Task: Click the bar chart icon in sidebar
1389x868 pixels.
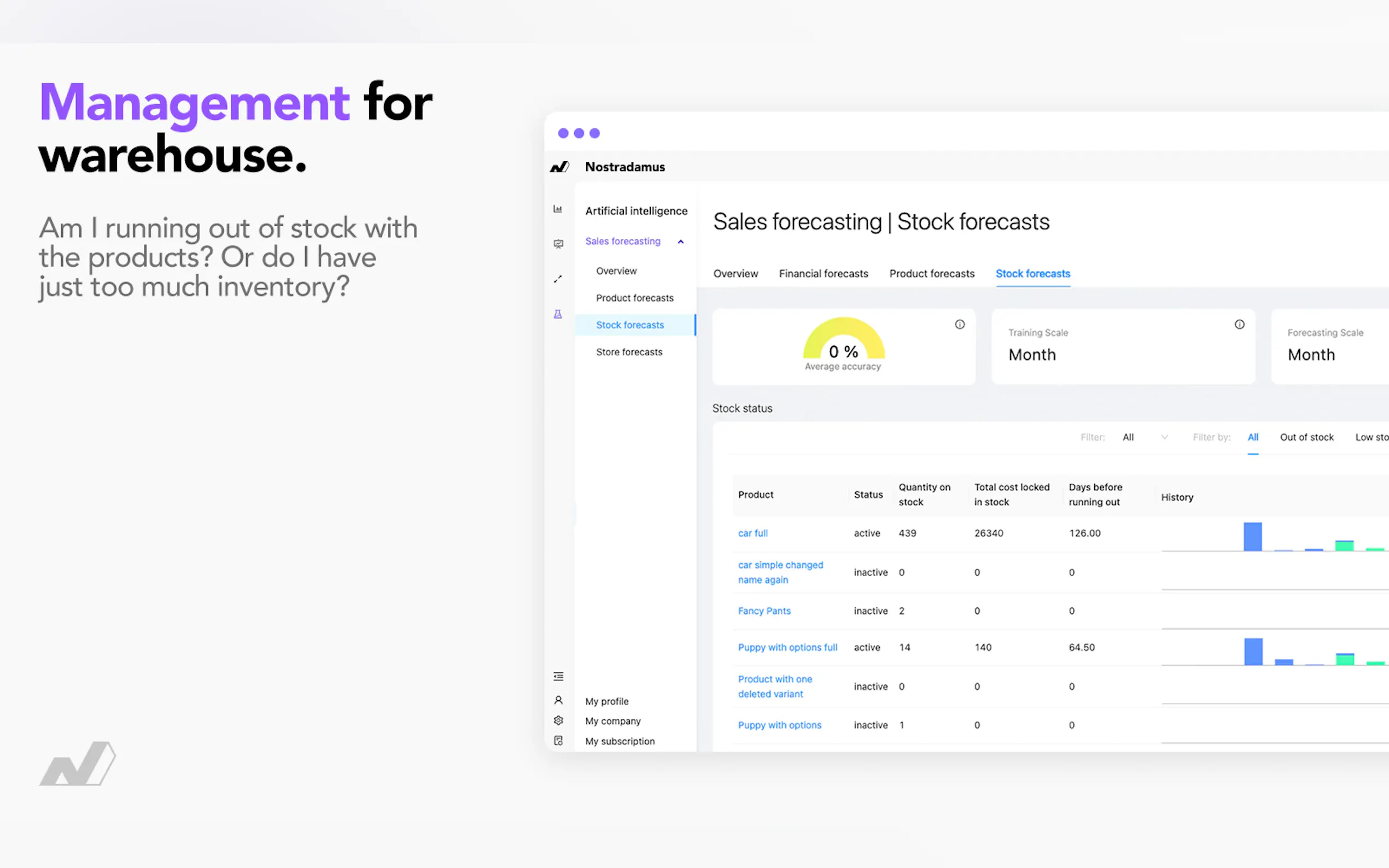Action: [558, 209]
